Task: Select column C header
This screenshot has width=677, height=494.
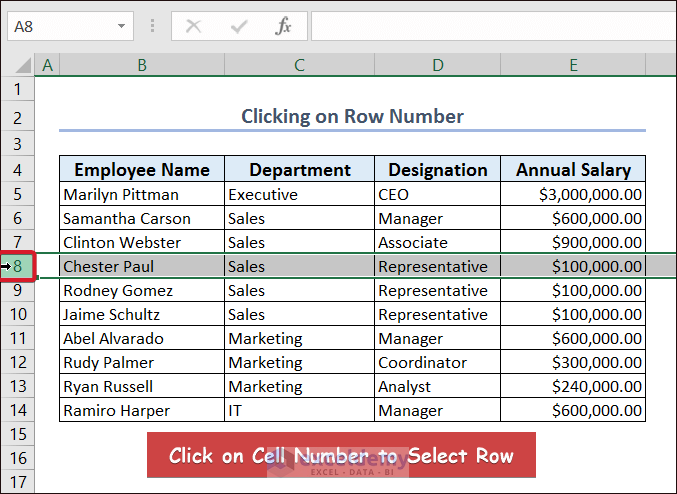Action: click(x=299, y=65)
